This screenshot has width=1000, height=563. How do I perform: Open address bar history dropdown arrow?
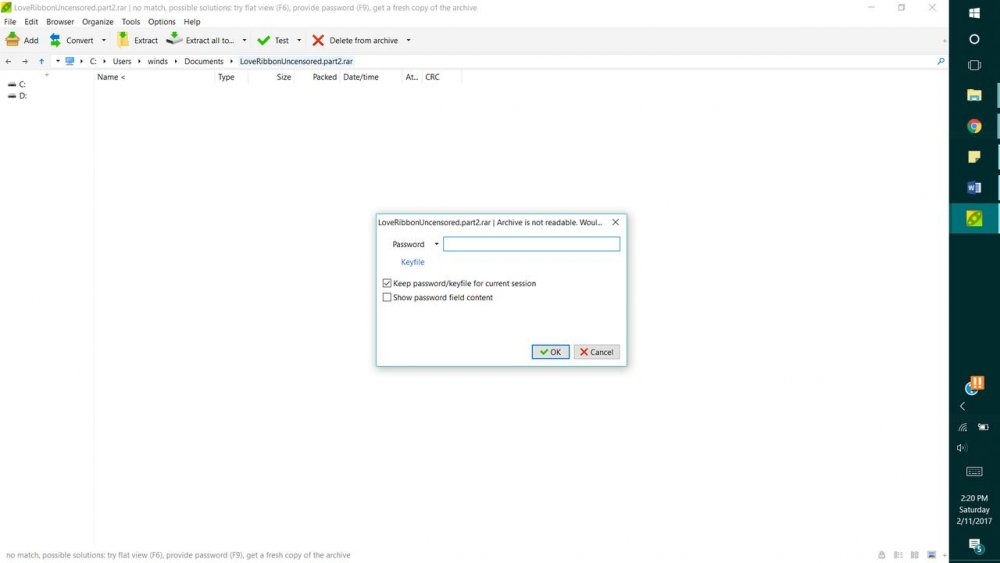point(57,61)
